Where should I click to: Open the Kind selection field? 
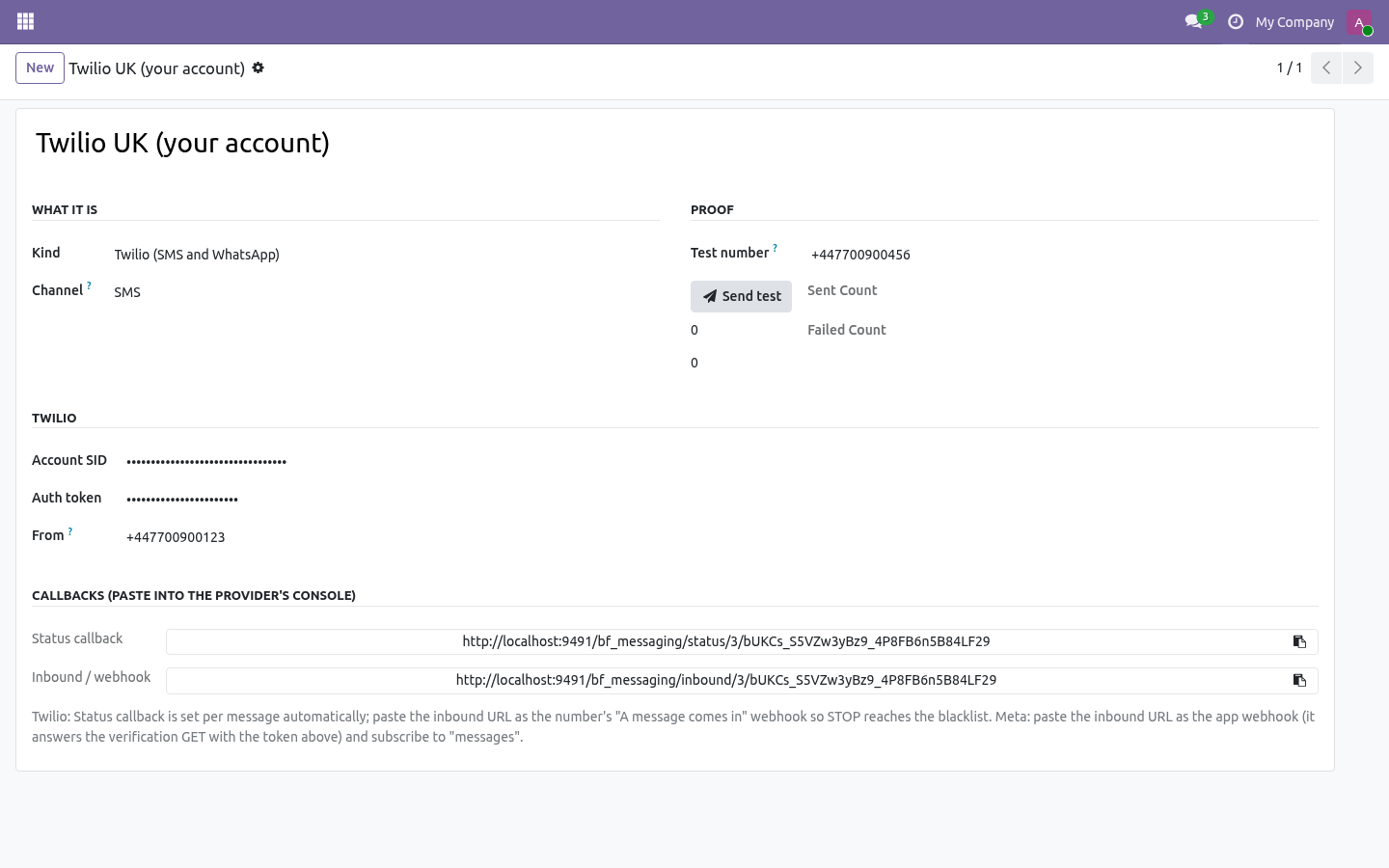point(386,255)
